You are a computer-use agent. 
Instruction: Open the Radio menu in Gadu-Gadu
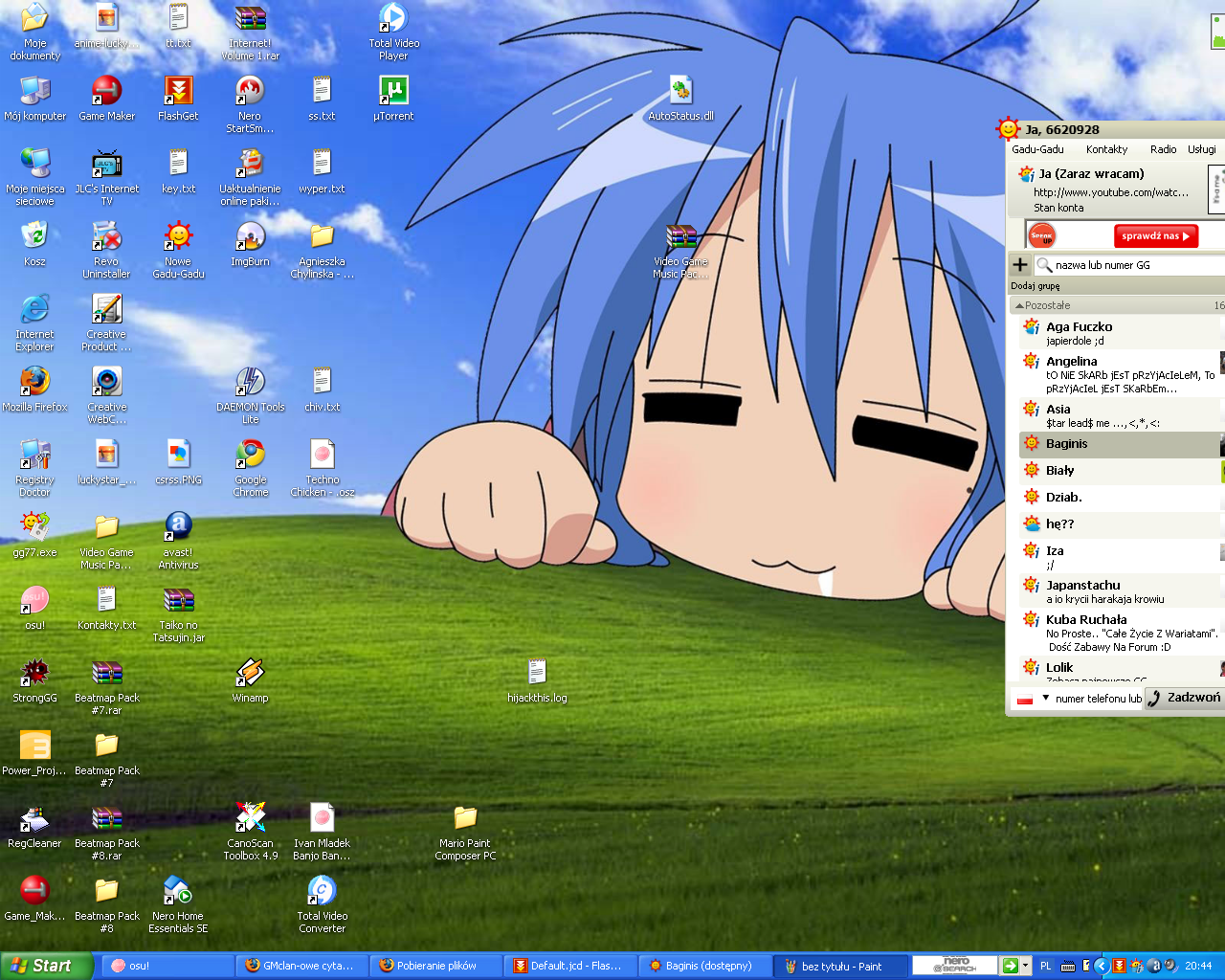pyautogui.click(x=1163, y=149)
